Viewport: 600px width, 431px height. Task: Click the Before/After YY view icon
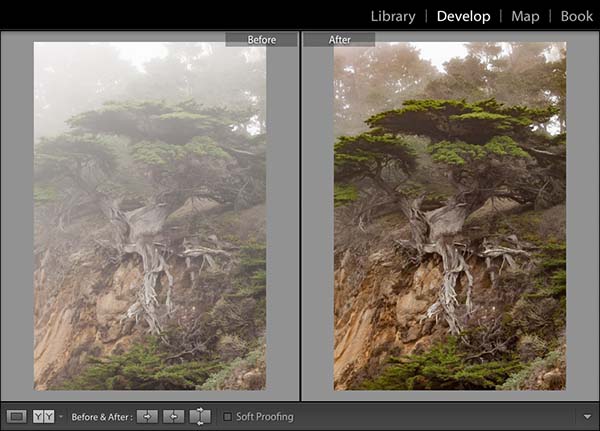tap(43, 416)
